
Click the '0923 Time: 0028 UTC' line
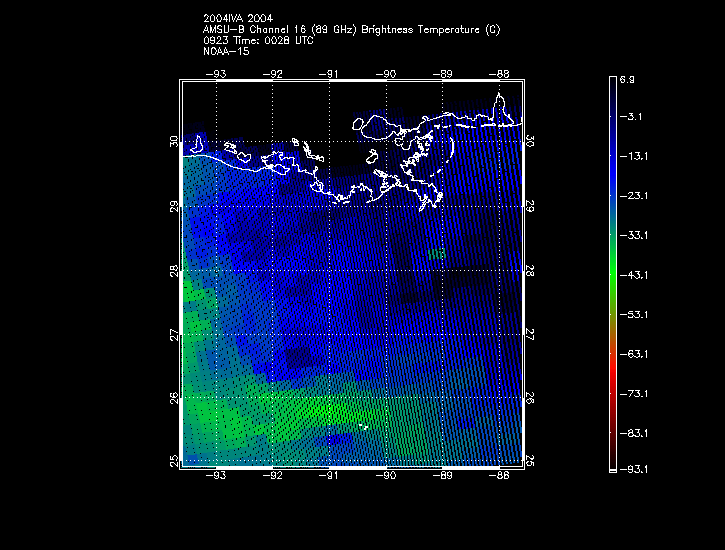pyautogui.click(x=258, y=41)
